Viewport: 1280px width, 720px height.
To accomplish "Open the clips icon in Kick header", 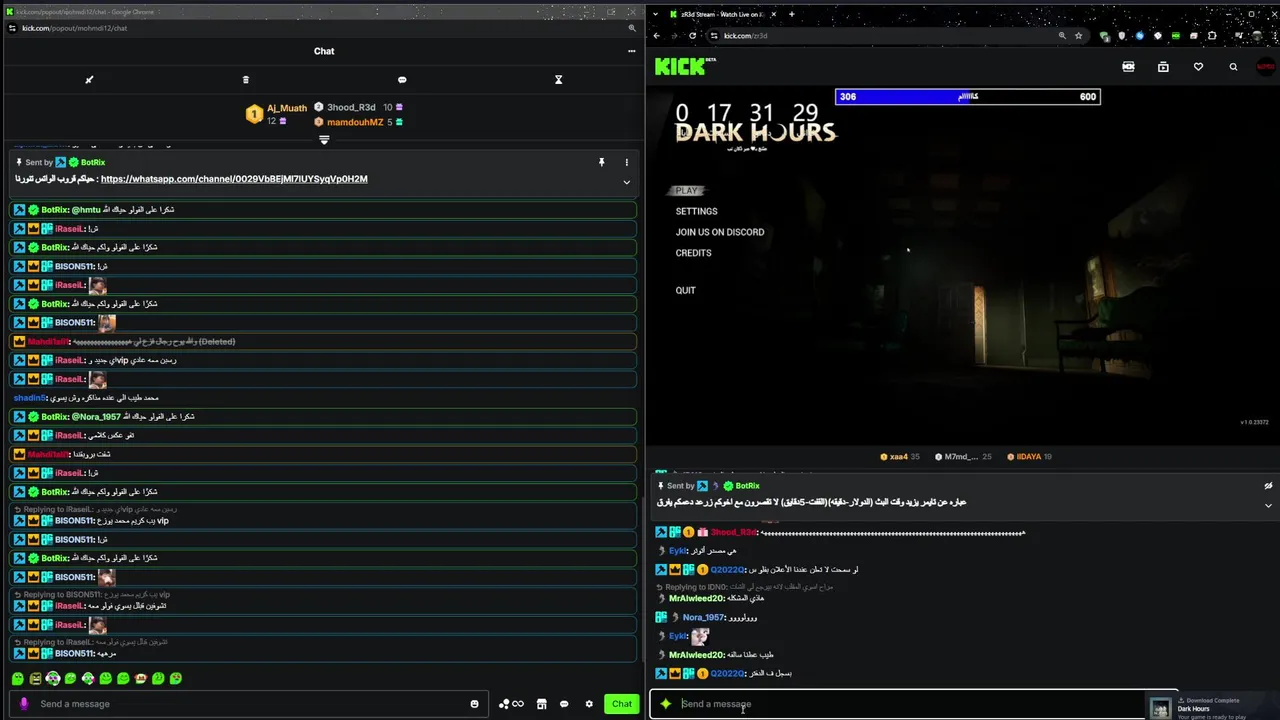I will pyautogui.click(x=1163, y=67).
